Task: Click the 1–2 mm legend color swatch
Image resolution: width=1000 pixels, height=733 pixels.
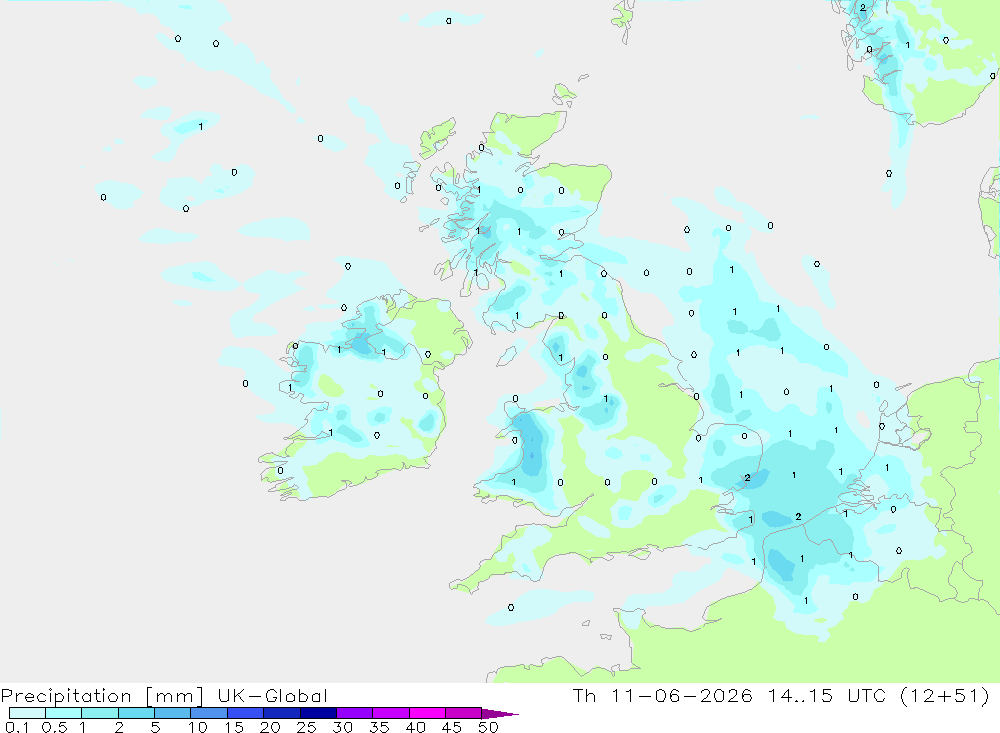Action: 100,713
